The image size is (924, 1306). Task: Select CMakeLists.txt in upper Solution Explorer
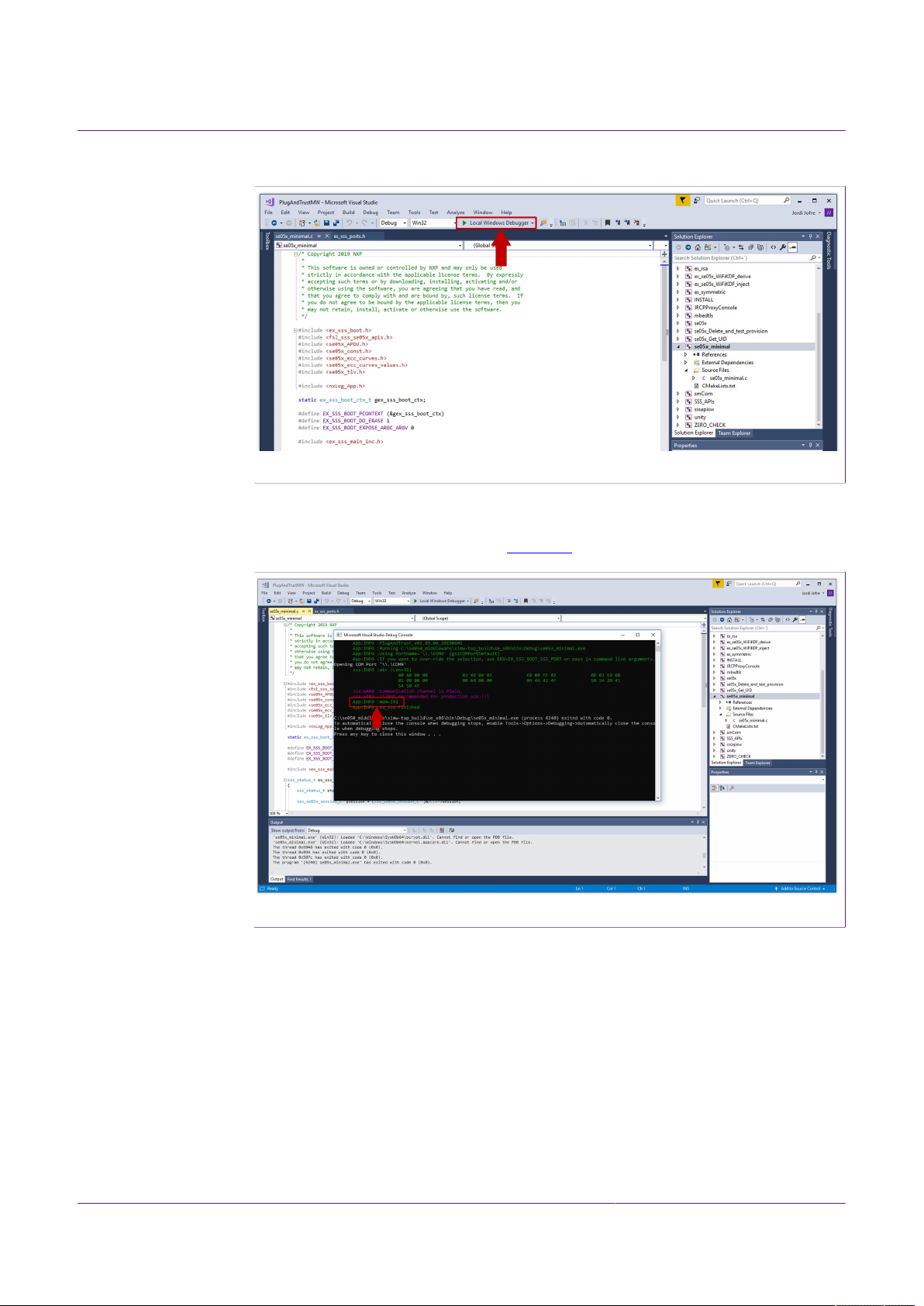[x=719, y=386]
